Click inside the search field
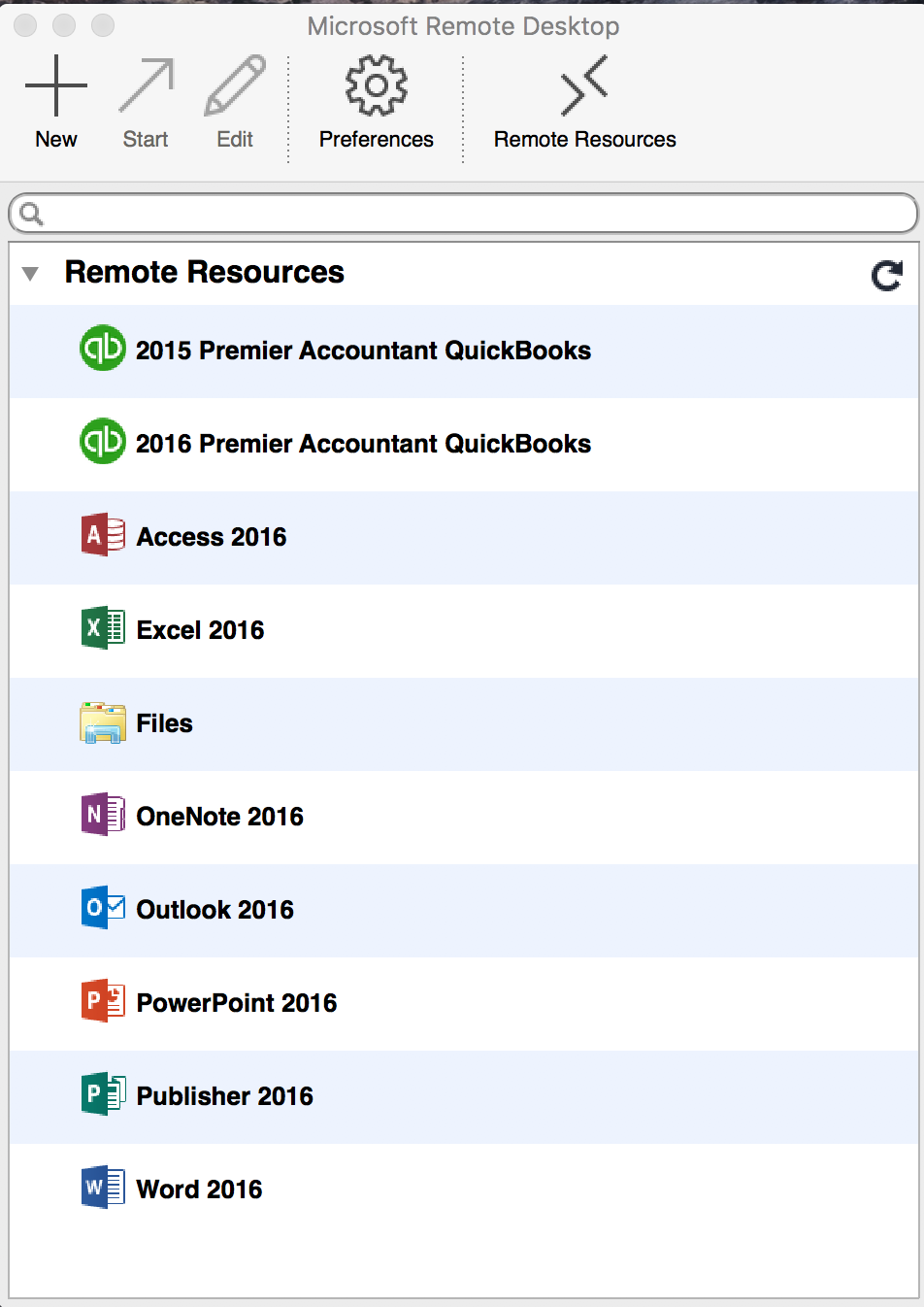Screen dimensions: 924x1307 pos(464,214)
